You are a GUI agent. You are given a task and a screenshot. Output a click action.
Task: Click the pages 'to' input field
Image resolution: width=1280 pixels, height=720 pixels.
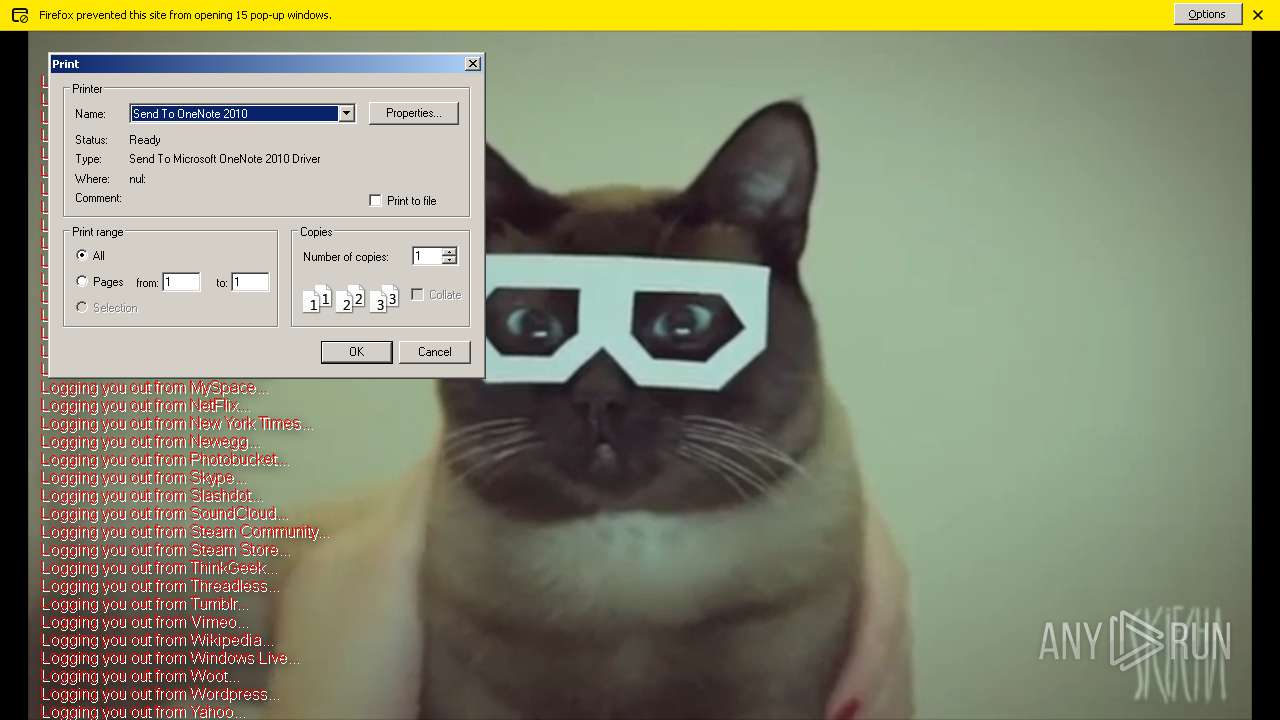click(x=250, y=283)
